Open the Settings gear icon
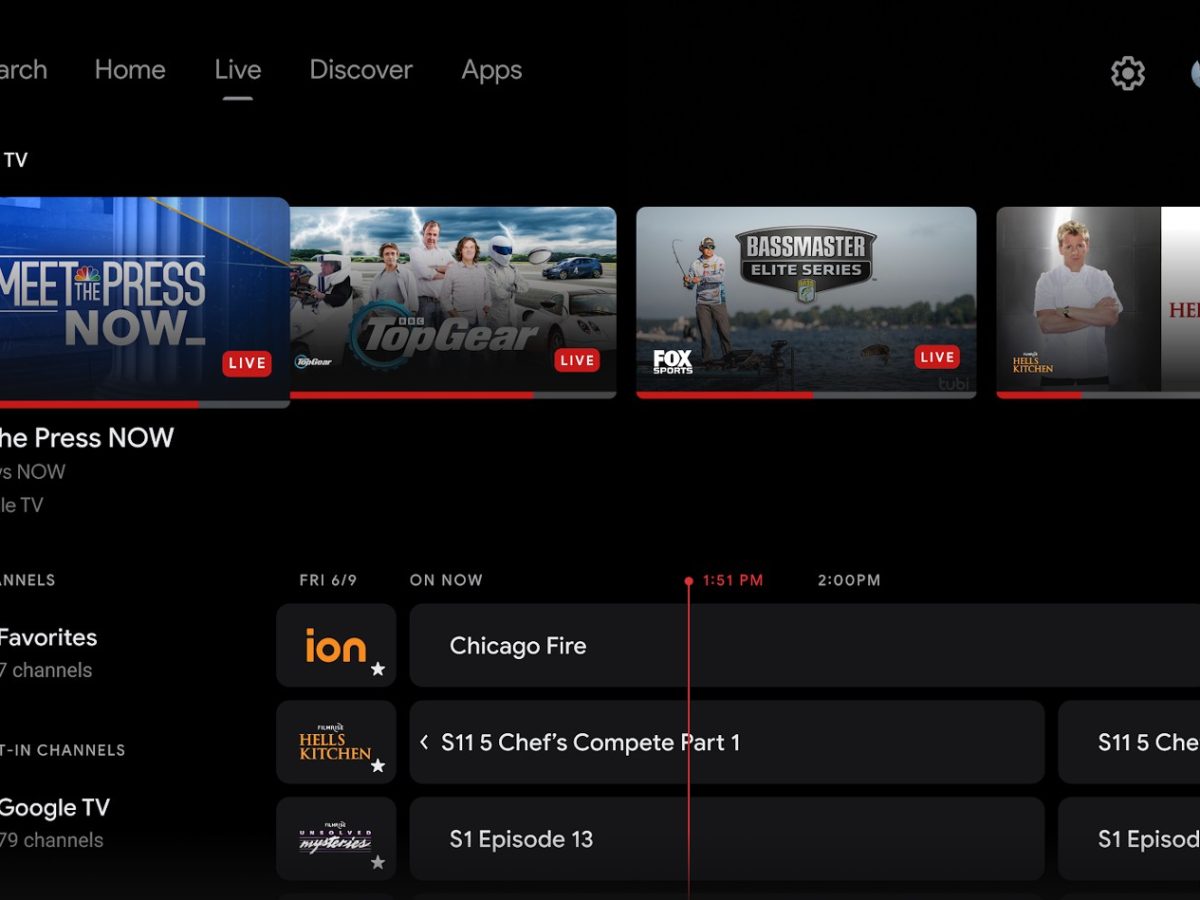1200x900 pixels. [x=1127, y=73]
